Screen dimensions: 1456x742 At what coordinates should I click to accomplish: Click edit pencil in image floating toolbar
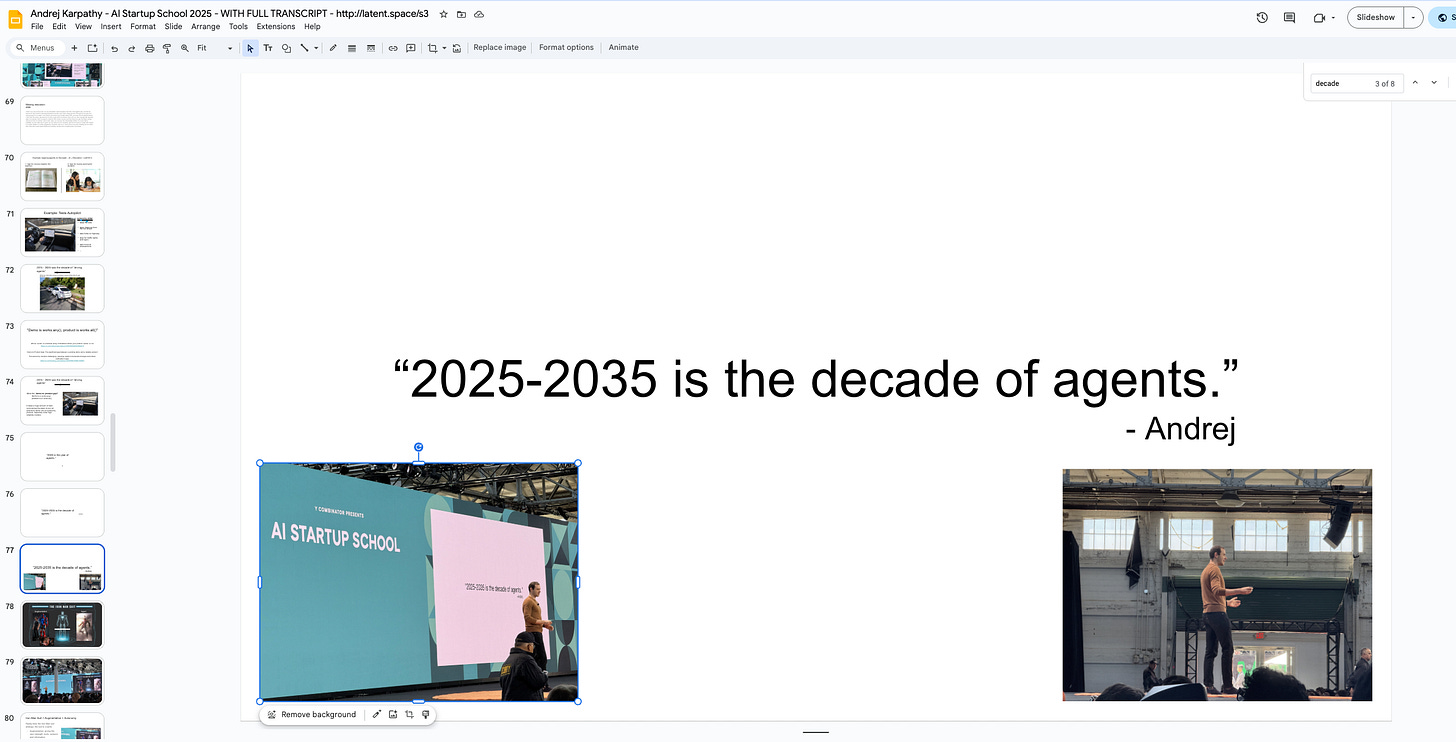pyautogui.click(x=377, y=715)
